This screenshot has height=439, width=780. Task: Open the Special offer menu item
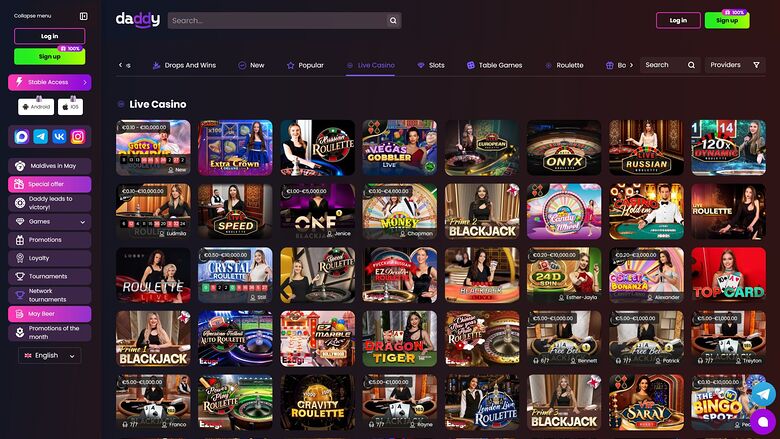pos(50,184)
